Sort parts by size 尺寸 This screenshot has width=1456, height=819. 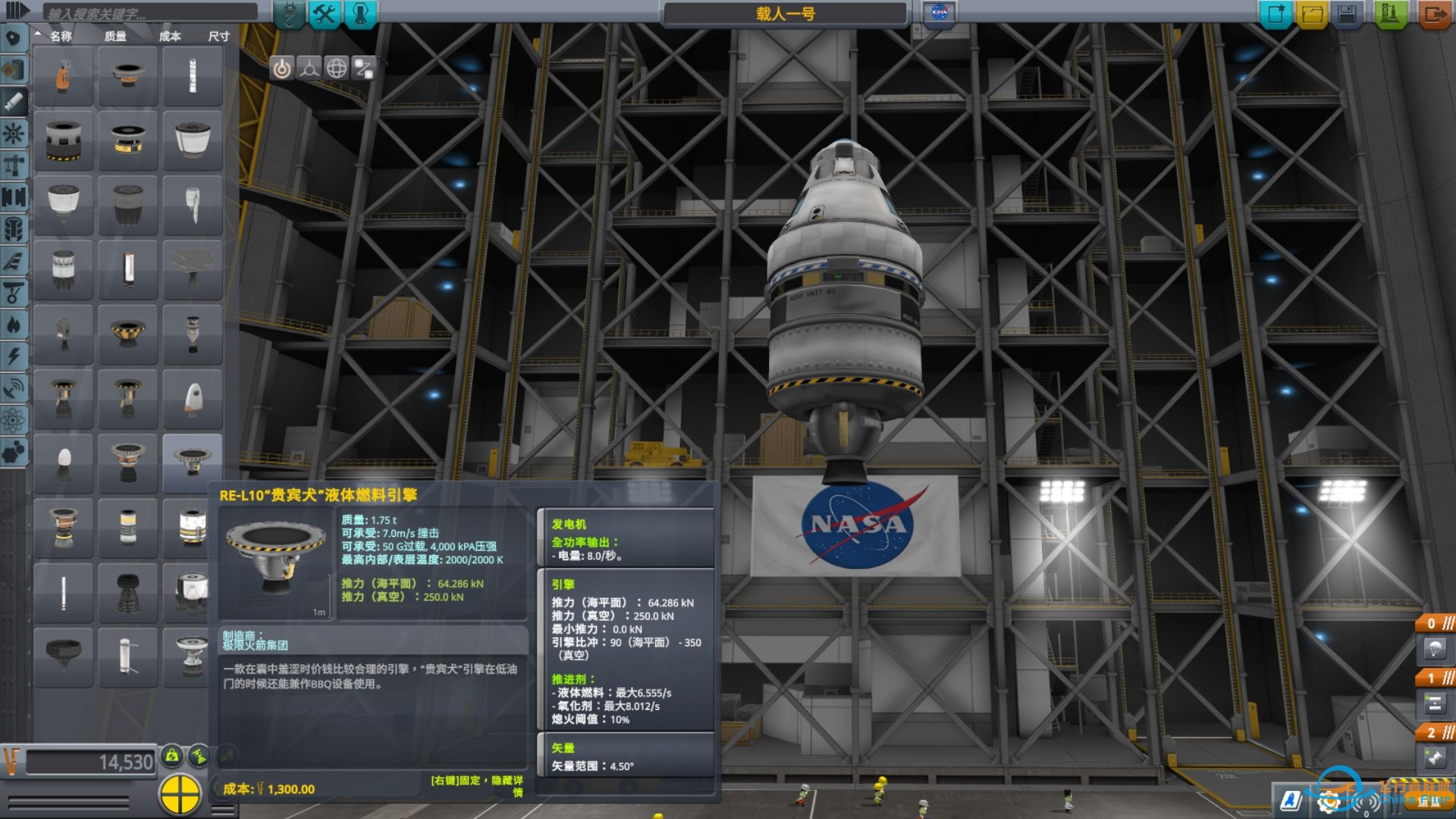click(x=218, y=36)
